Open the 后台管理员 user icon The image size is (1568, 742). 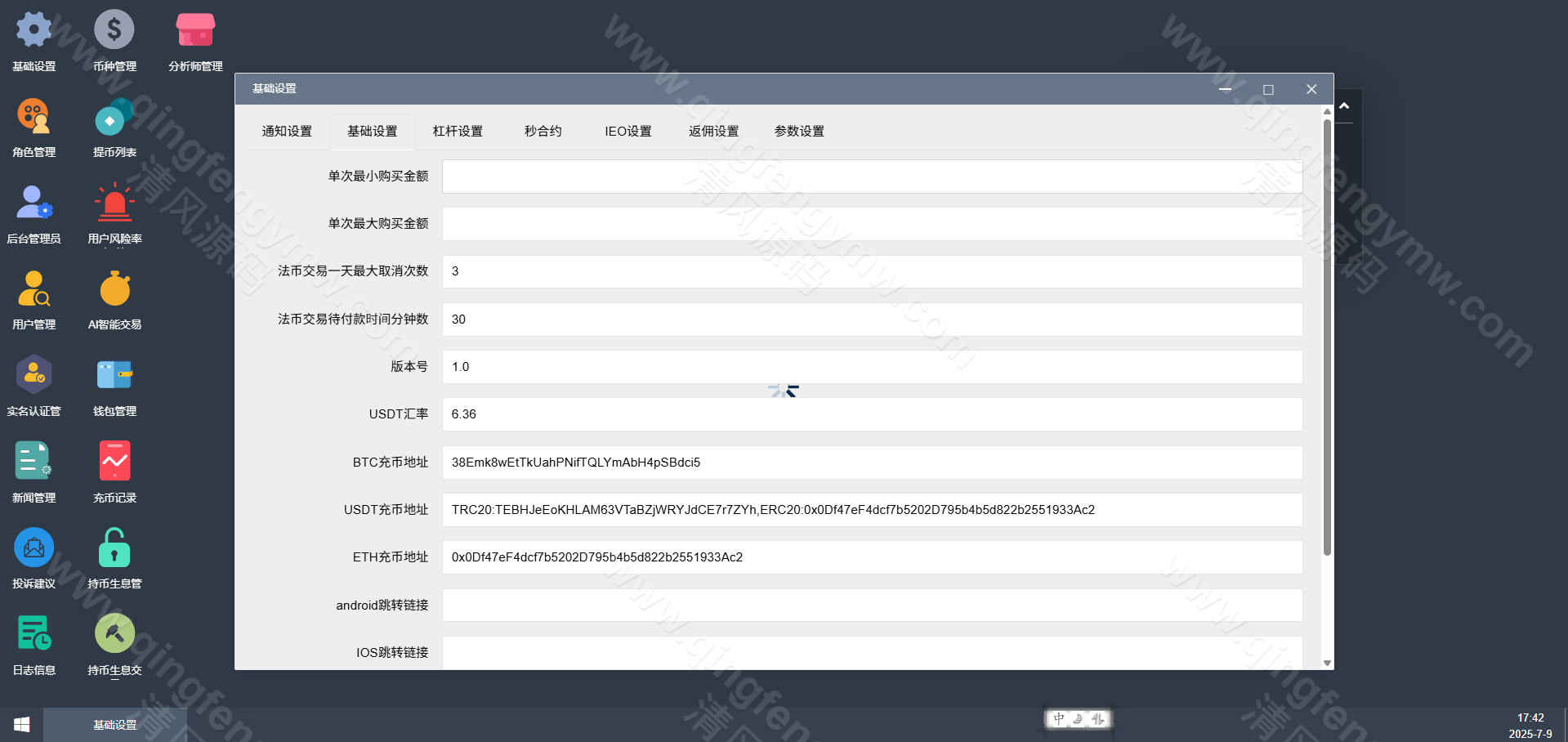click(34, 203)
